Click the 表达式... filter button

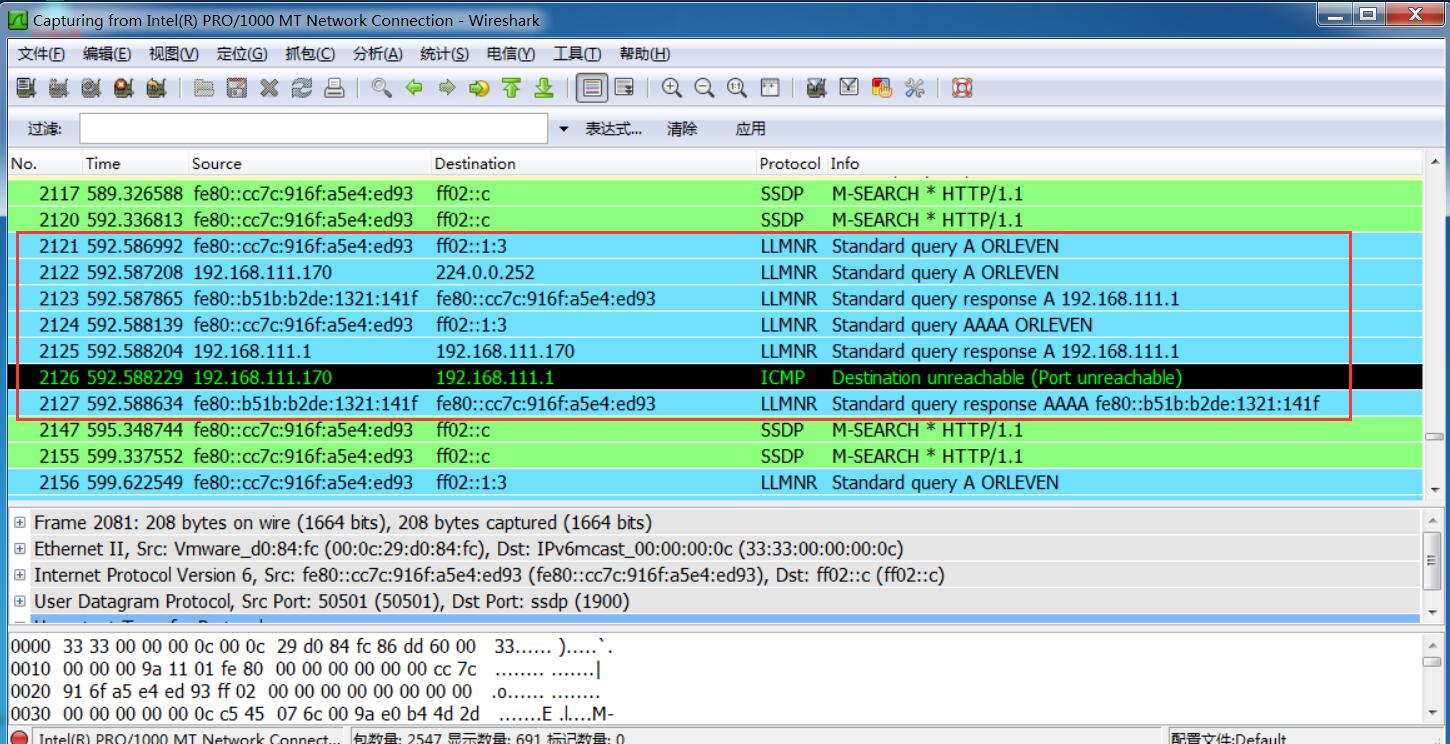coord(613,129)
